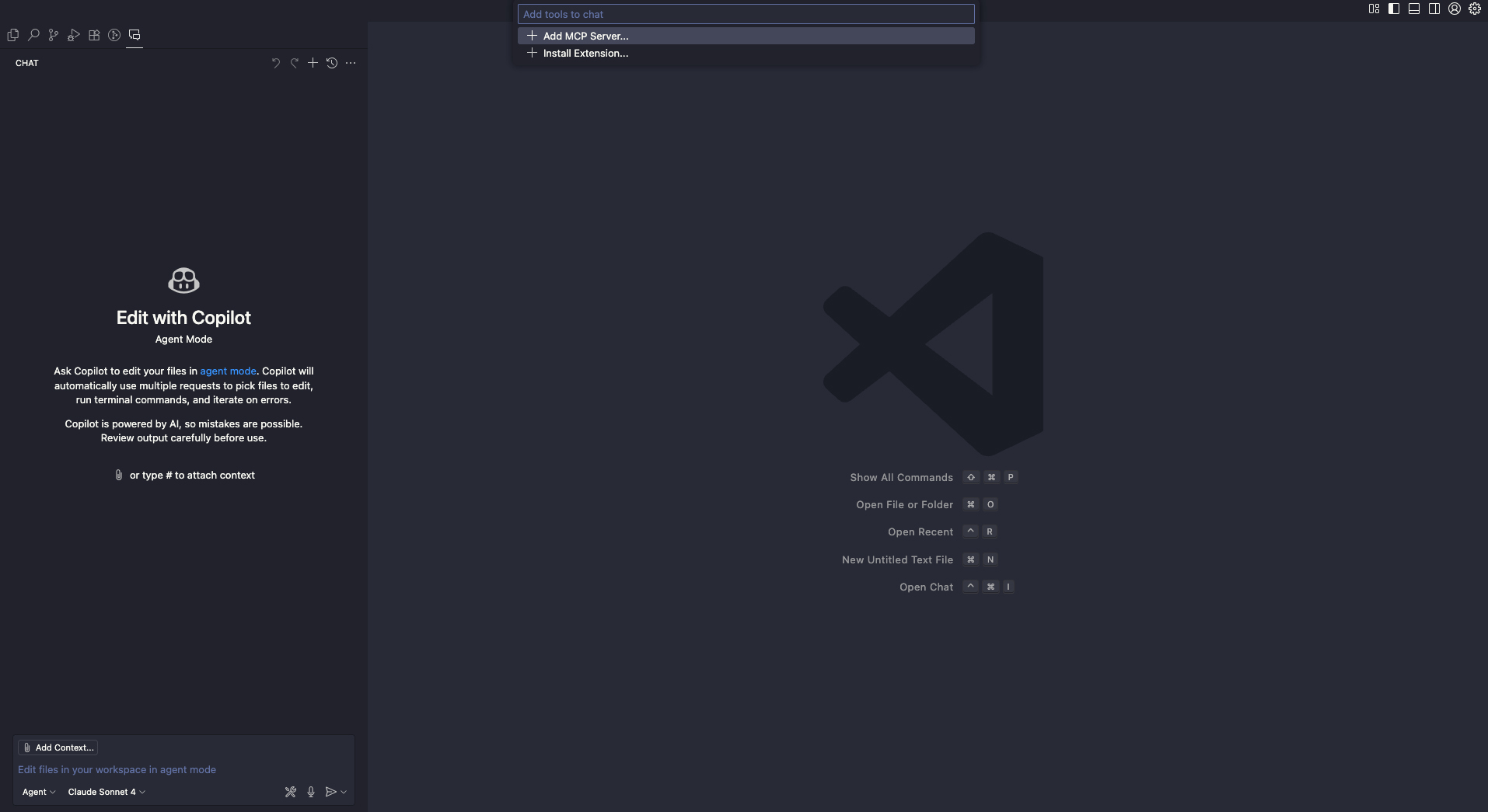Viewport: 1488px width, 812px height.
Task: Focus the Add tools to chat field
Action: click(746, 14)
